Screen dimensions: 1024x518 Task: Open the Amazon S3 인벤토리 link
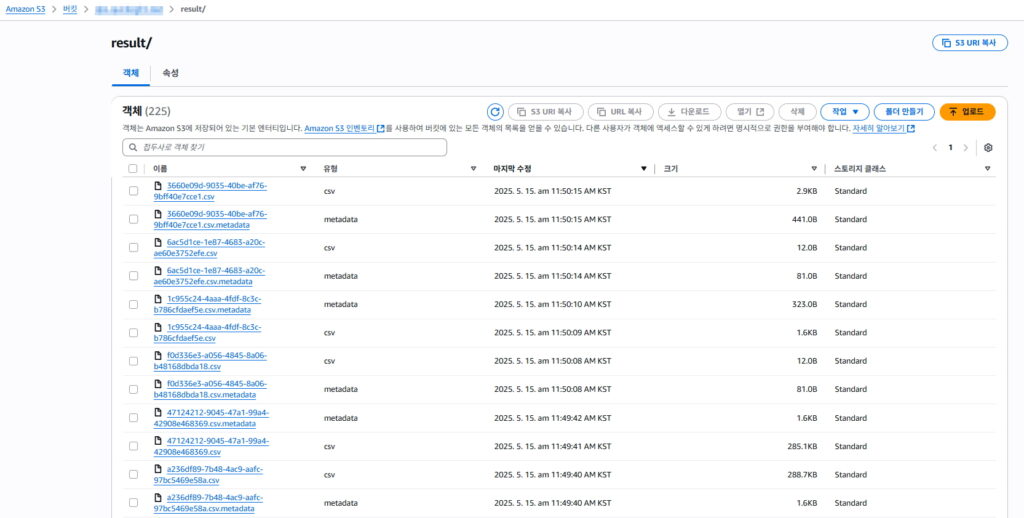coord(344,129)
